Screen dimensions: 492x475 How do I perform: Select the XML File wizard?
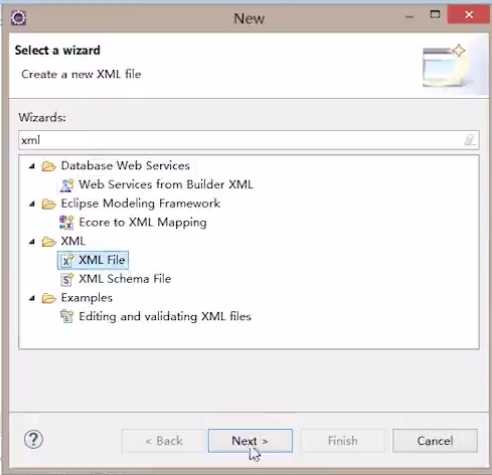coord(102,260)
